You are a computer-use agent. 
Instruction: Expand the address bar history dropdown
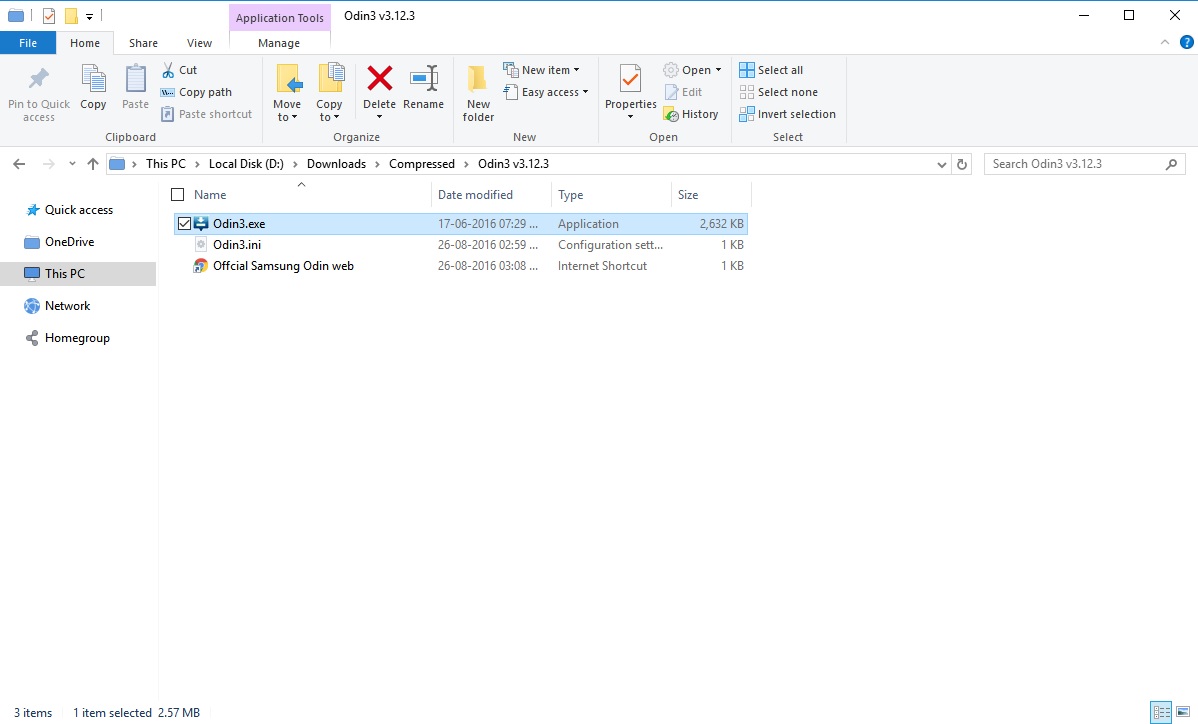941,164
